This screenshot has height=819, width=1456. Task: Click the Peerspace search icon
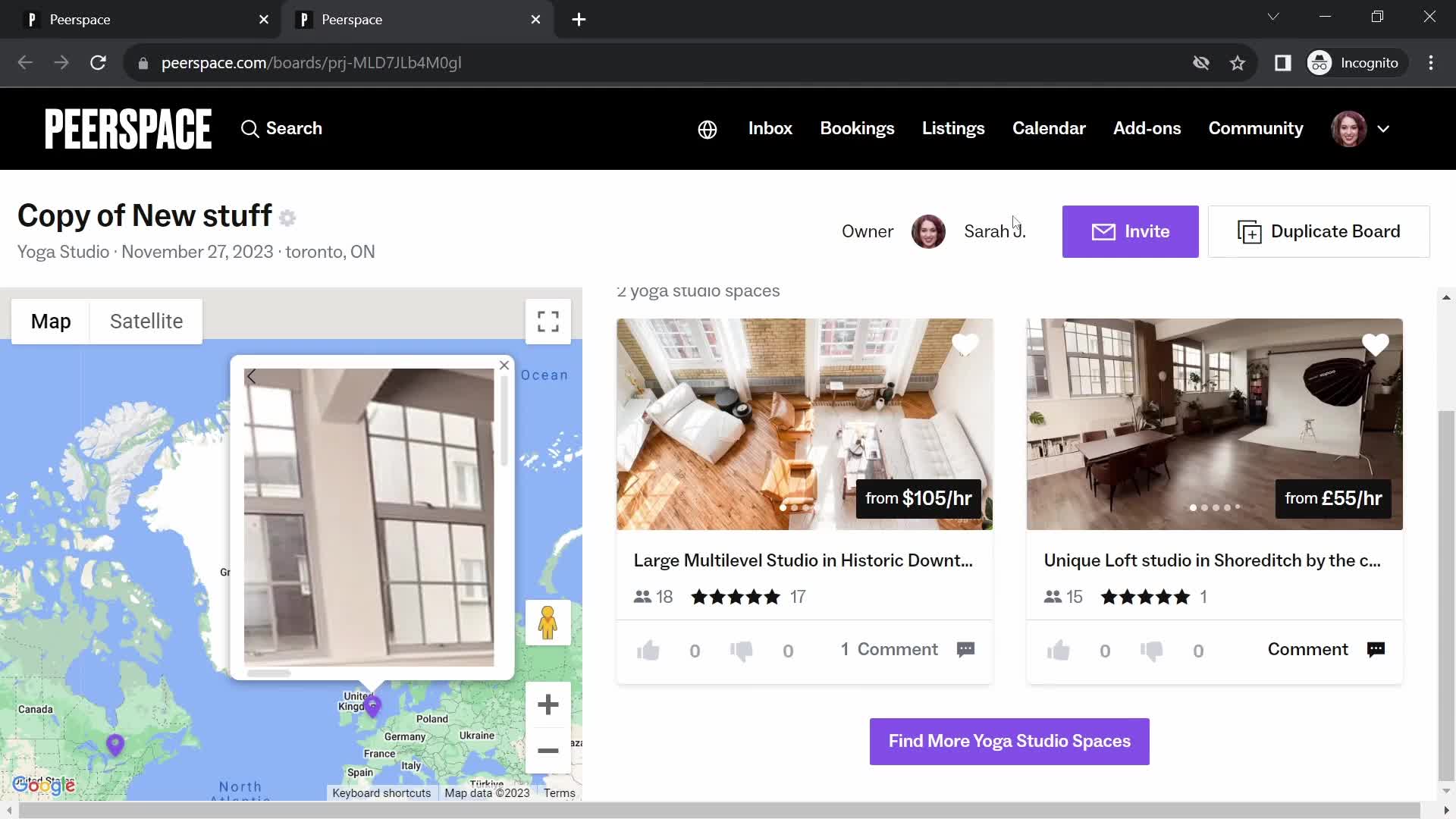[x=251, y=128]
